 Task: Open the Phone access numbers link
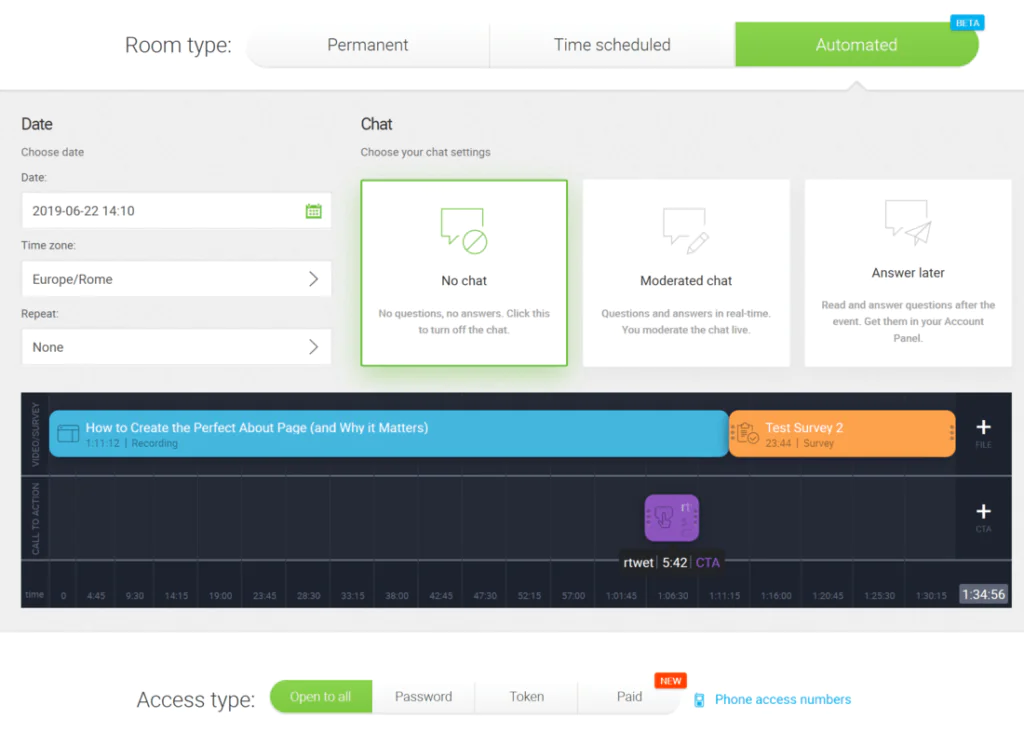point(782,700)
